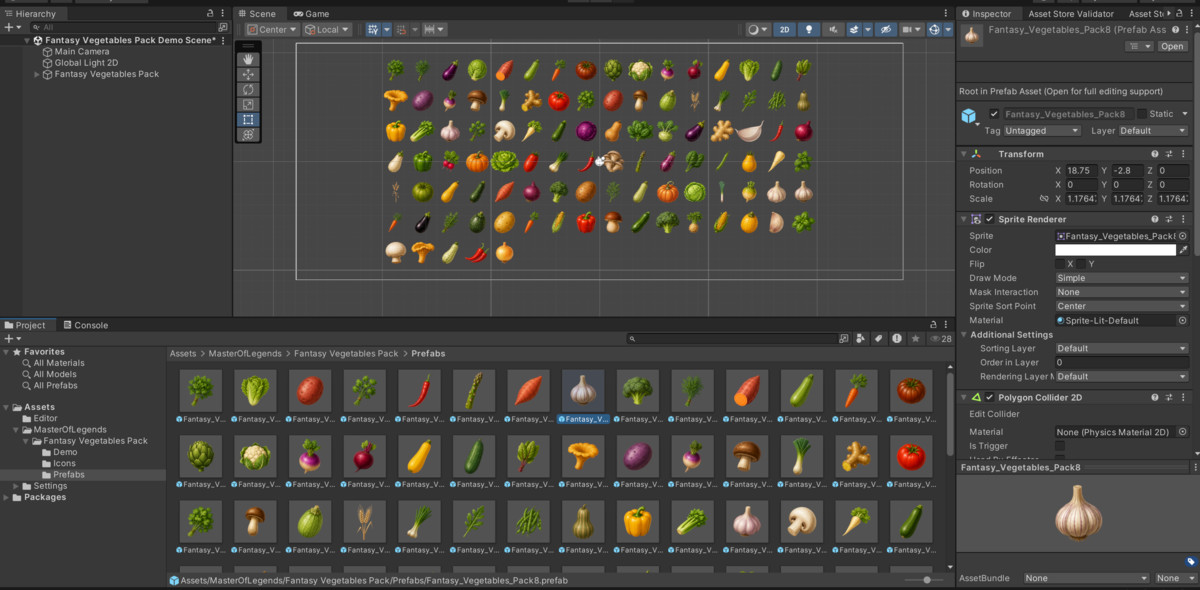The image size is (1200, 590).
Task: Click the eyedropper next to Color
Action: coord(1183,250)
